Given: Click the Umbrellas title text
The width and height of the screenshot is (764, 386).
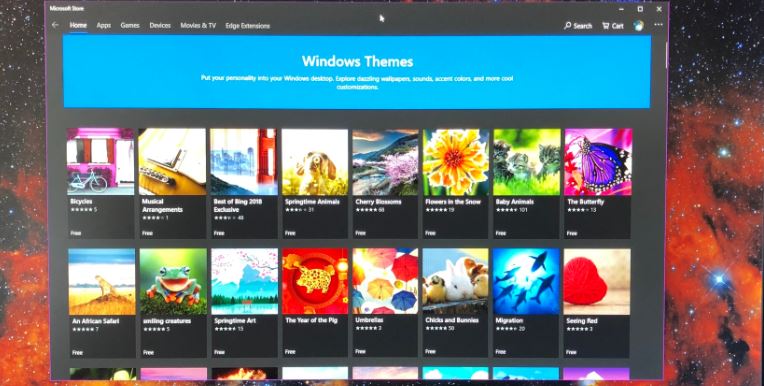Looking at the screenshot, I should 369,320.
